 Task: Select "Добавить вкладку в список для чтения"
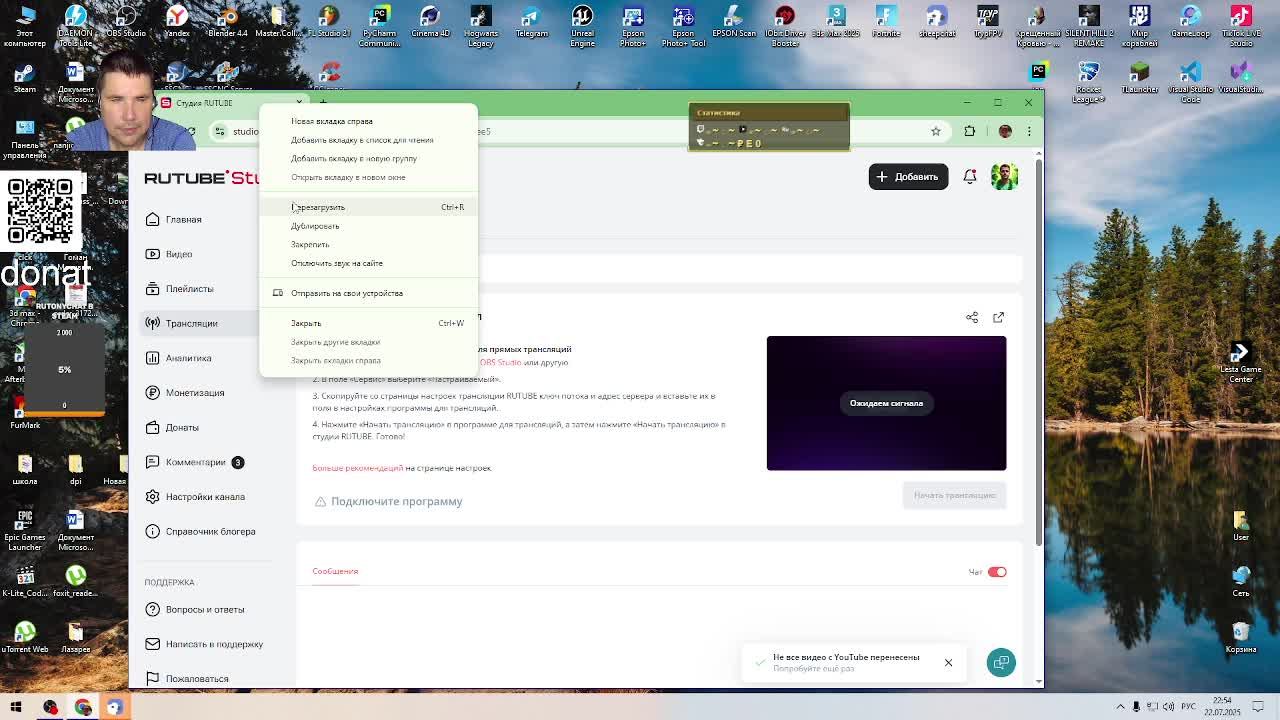point(368,140)
